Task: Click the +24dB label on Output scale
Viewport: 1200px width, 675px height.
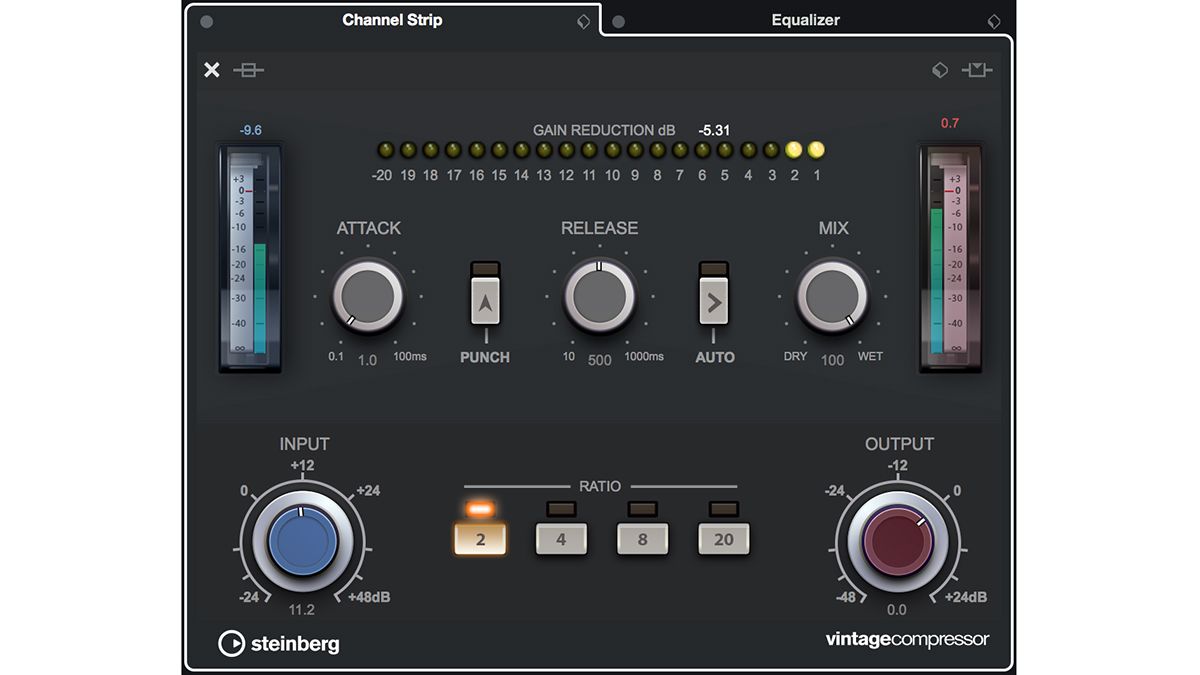Action: pos(966,597)
